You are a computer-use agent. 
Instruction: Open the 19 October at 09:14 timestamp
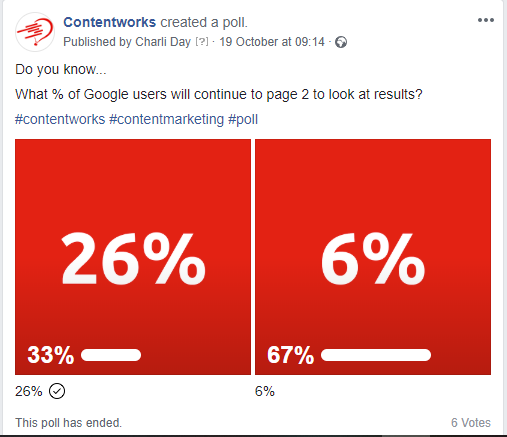[272, 42]
